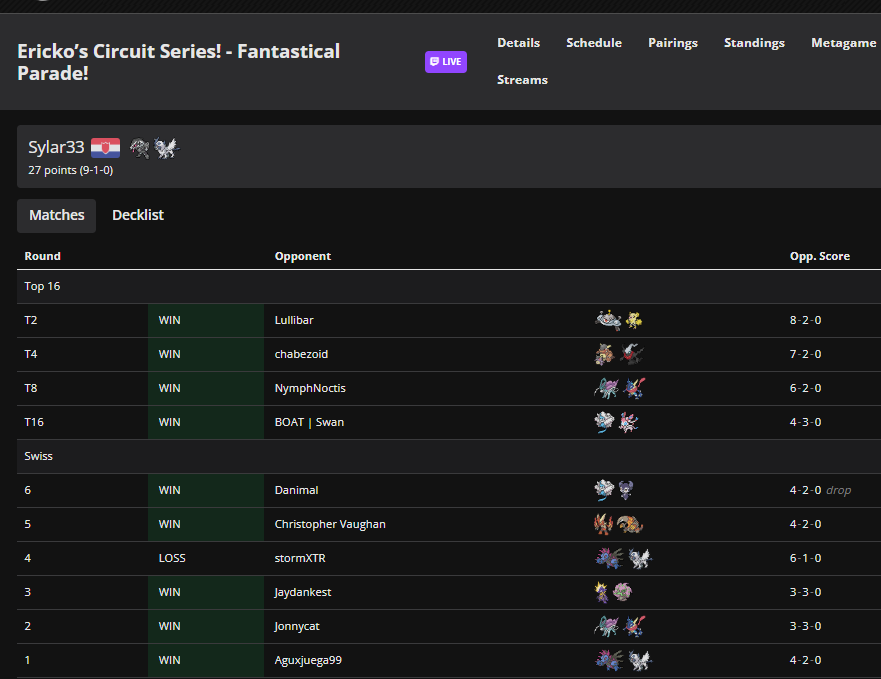Image resolution: width=881 pixels, height=679 pixels.
Task: Click the WIN cell for round T2
Action: (206, 320)
